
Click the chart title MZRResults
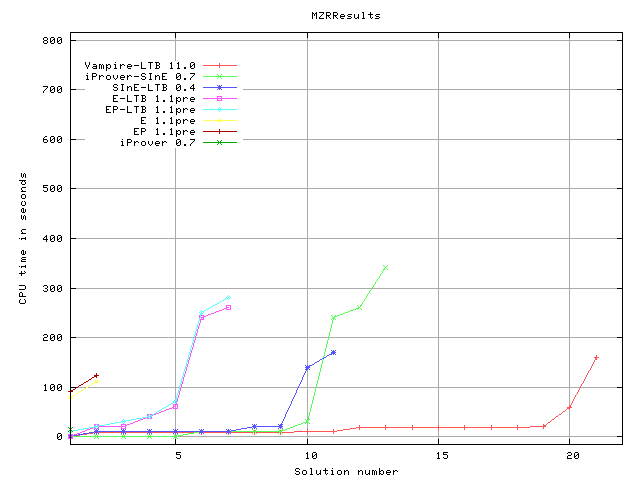(345, 16)
